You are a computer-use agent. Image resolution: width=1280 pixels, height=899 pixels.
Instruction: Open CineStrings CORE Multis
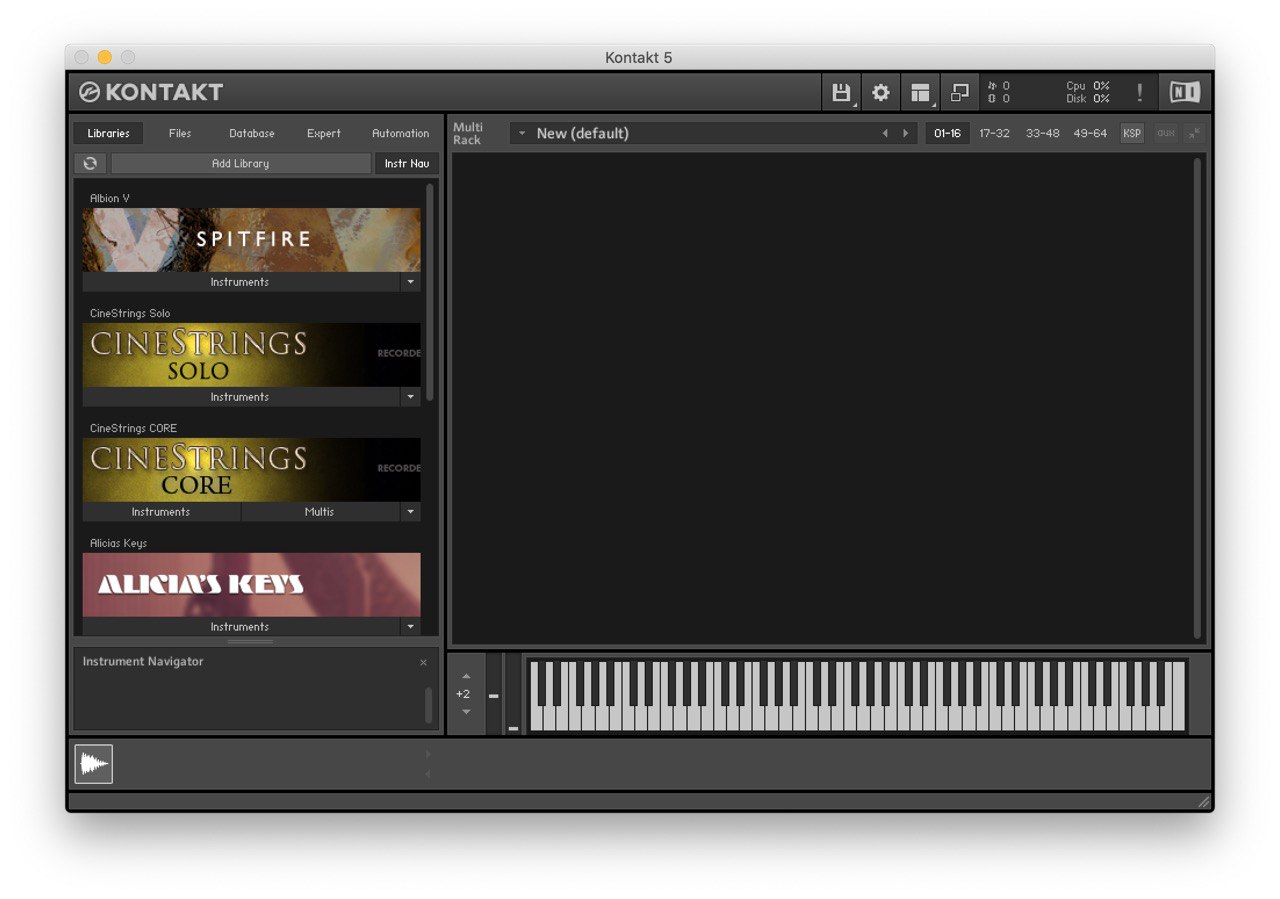(320, 512)
